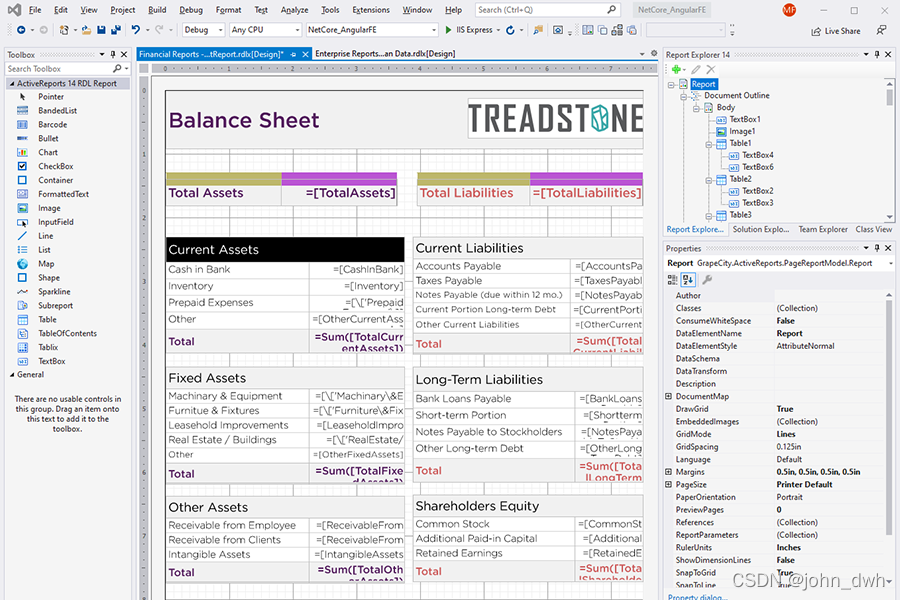The height and width of the screenshot is (600, 900).
Task: Open the Format menu
Action: click(x=228, y=10)
